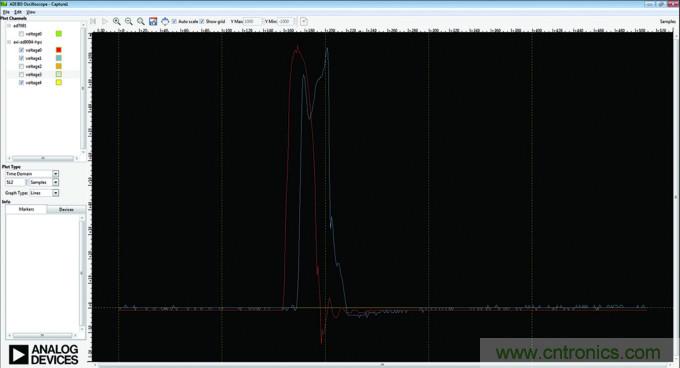Image resolution: width=680 pixels, height=368 pixels.
Task: Click the zoom out magnifier icon
Action: pos(129,21)
